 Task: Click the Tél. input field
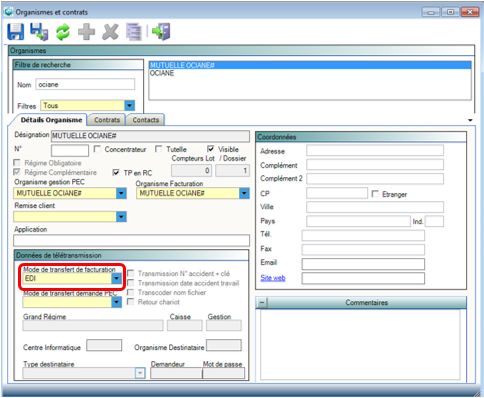363,235
